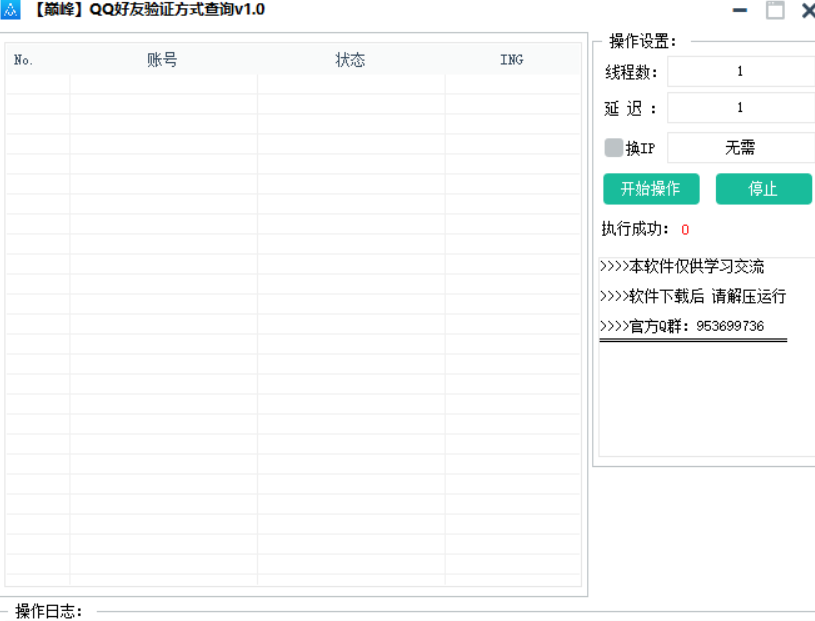Click the 状态 column header
The height and width of the screenshot is (621, 815).
point(350,59)
